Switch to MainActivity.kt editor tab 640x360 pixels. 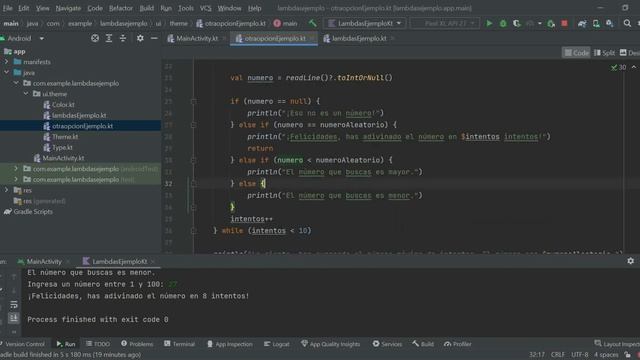click(x=197, y=38)
